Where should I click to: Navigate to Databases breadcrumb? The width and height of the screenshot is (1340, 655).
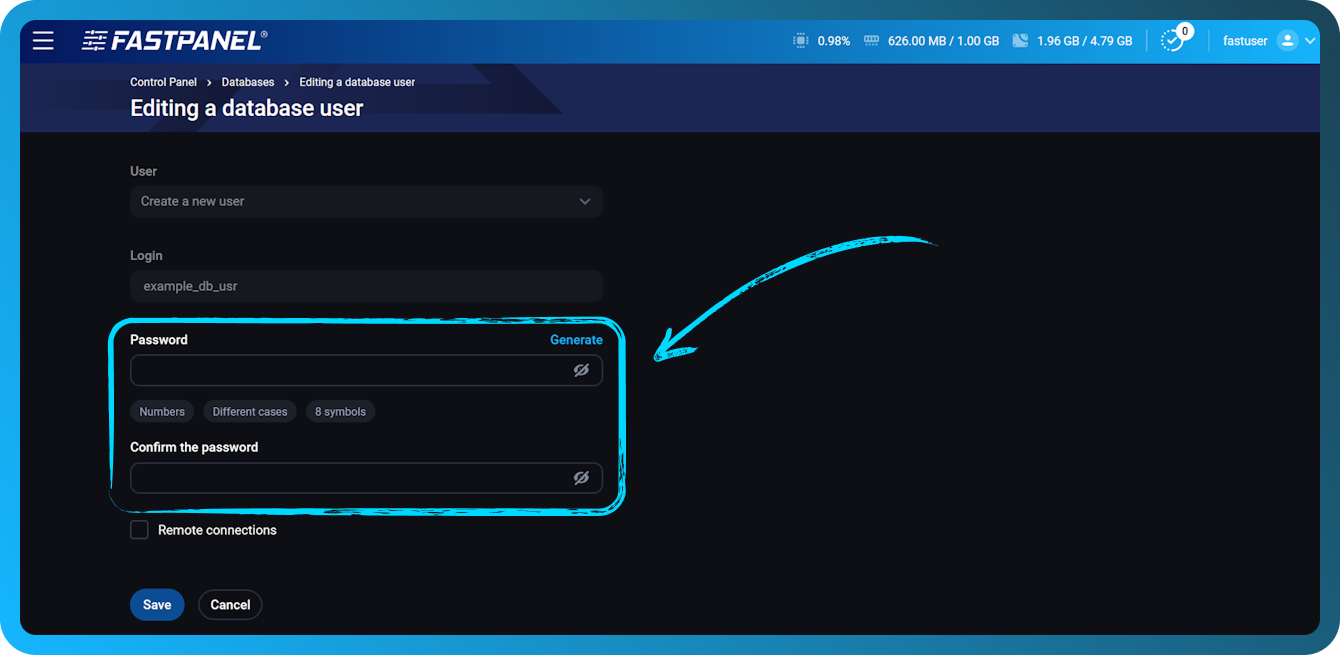[x=247, y=82]
